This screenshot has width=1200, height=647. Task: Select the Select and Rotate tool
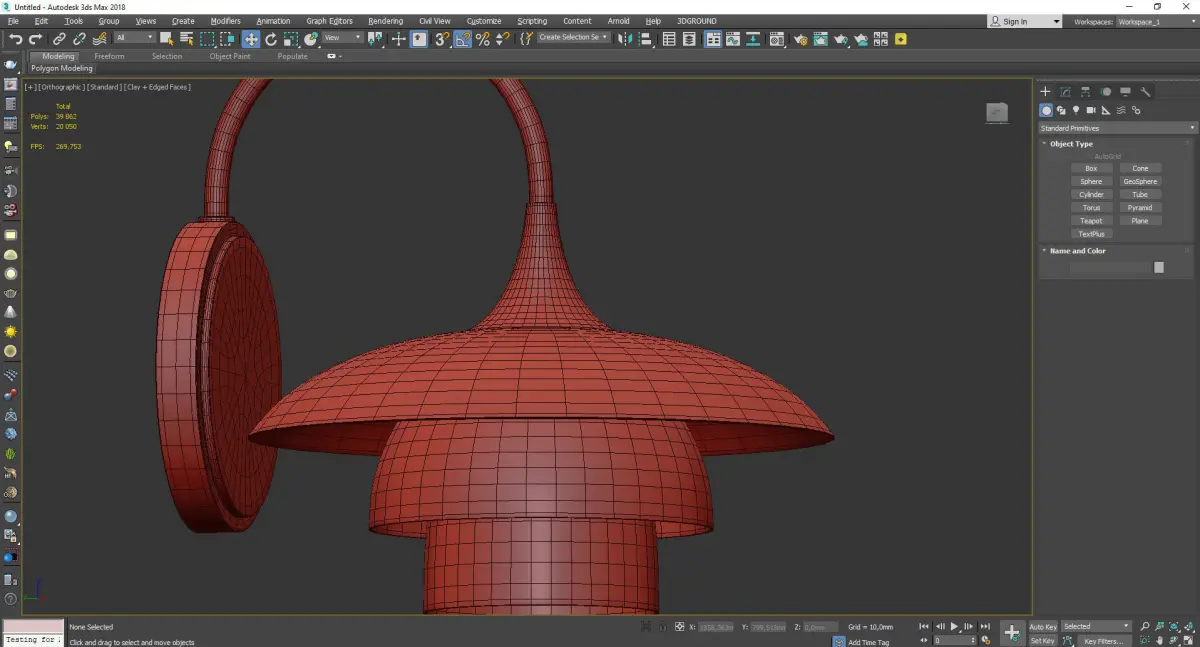pos(270,39)
